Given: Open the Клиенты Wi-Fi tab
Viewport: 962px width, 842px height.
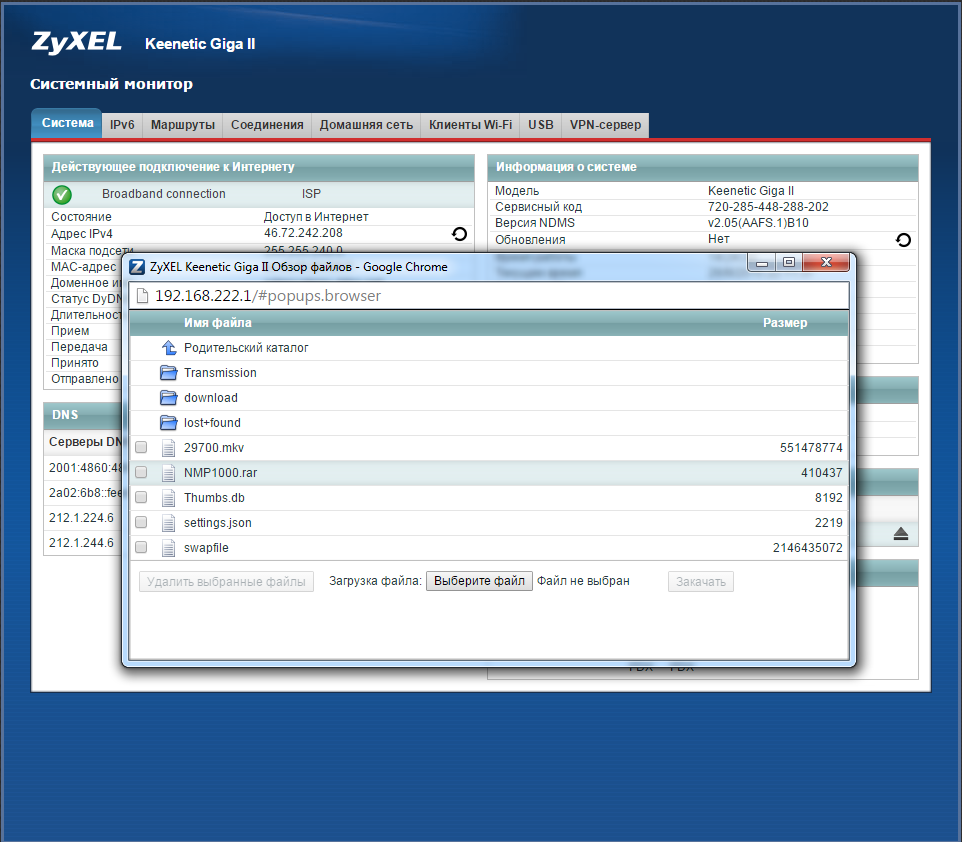Looking at the screenshot, I should [x=470, y=125].
